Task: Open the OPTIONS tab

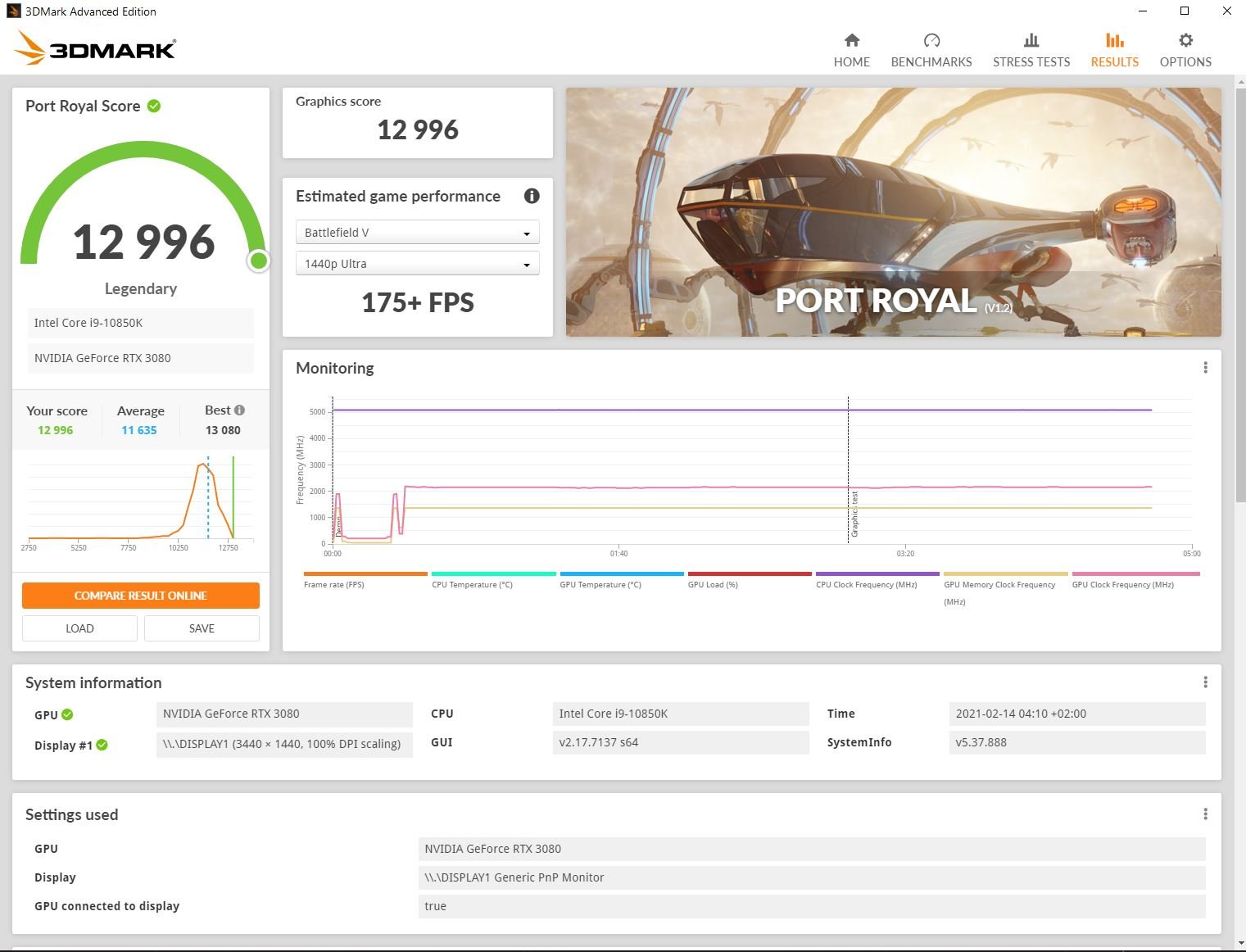Action: pyautogui.click(x=1185, y=51)
